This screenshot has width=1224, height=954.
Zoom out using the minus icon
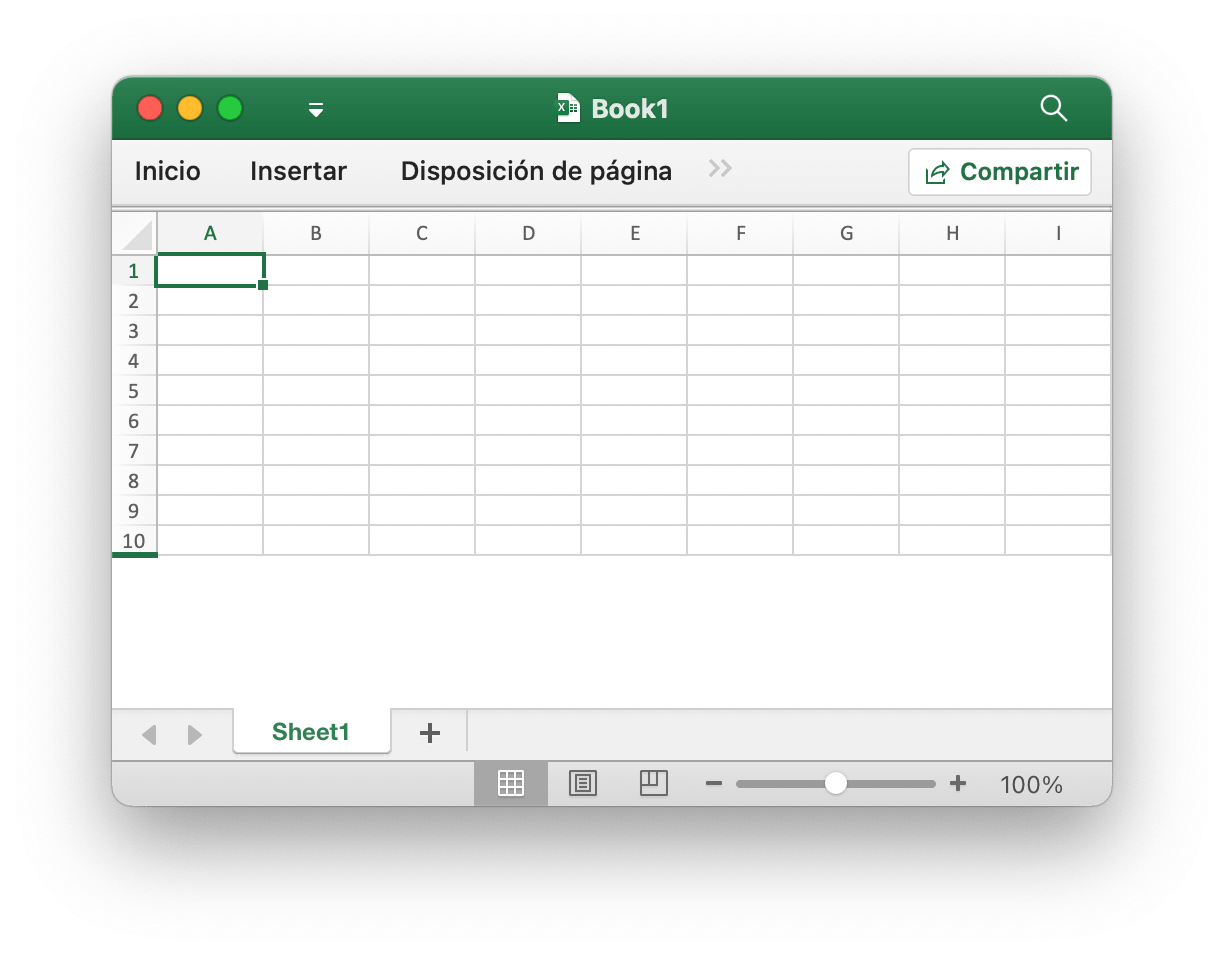[713, 784]
